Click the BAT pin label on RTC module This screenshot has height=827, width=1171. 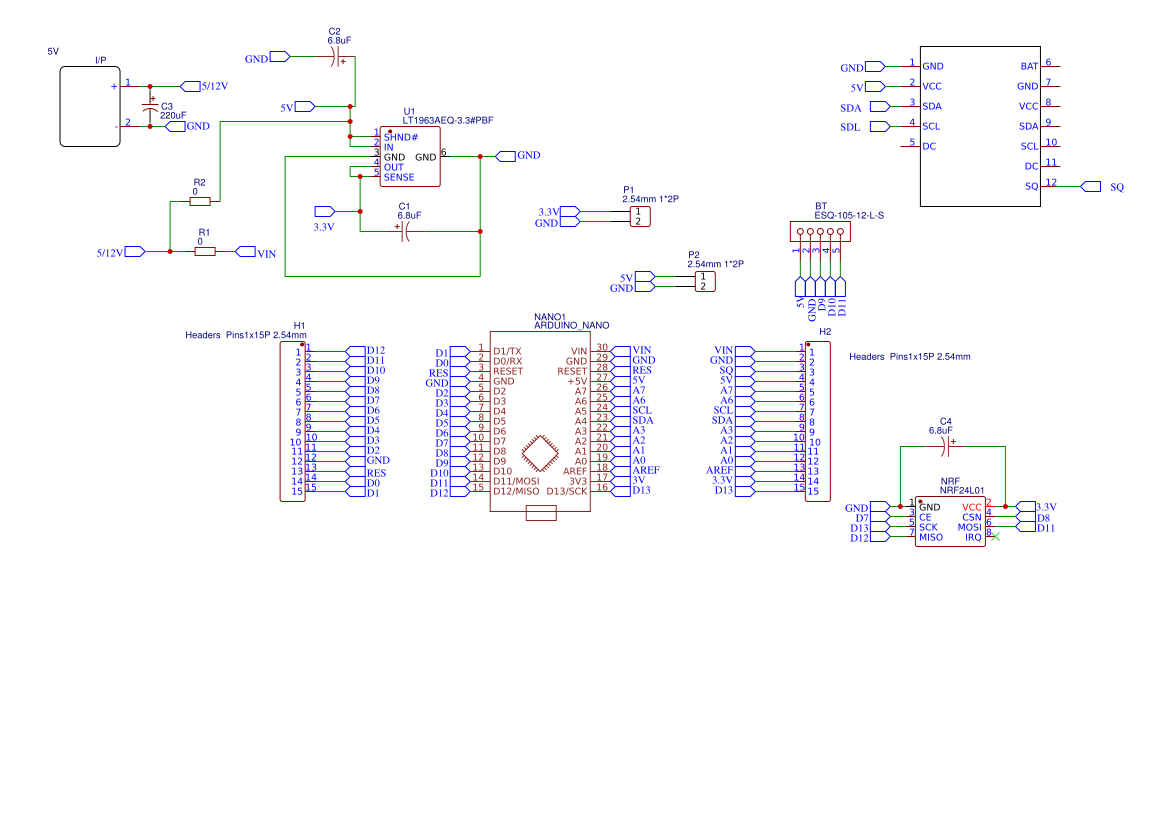coord(1029,66)
